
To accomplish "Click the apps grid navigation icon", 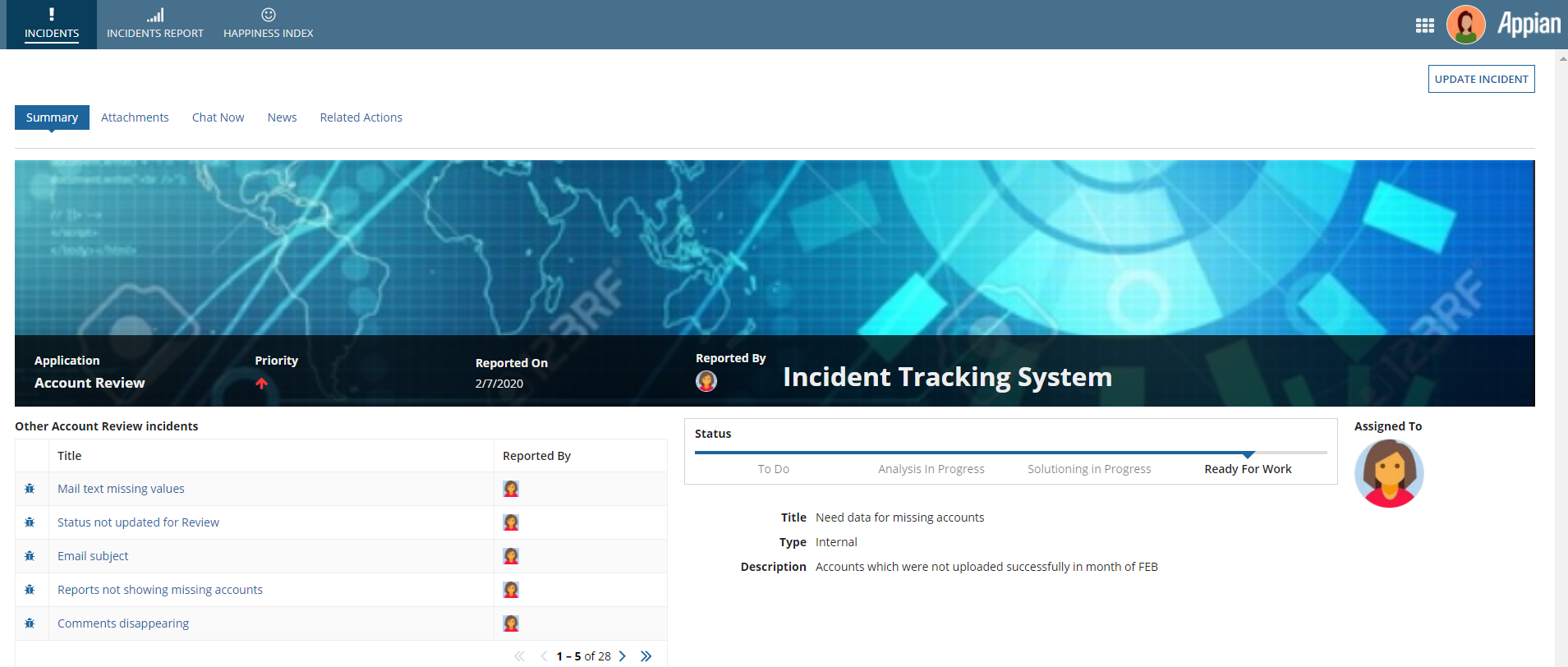I will coord(1425,25).
